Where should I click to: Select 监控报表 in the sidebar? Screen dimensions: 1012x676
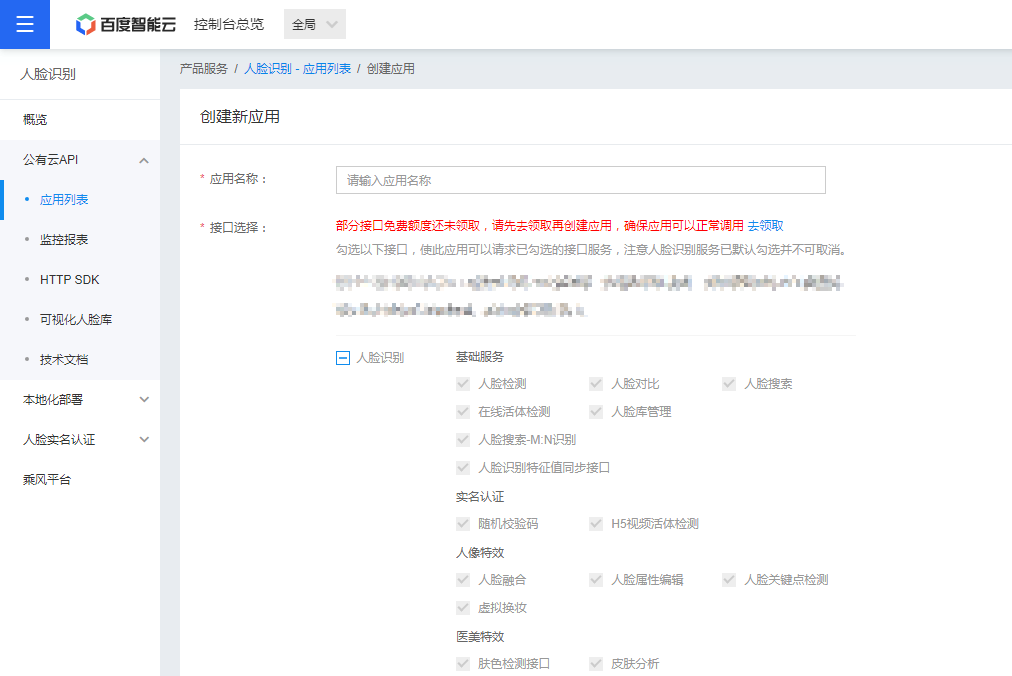coord(64,240)
